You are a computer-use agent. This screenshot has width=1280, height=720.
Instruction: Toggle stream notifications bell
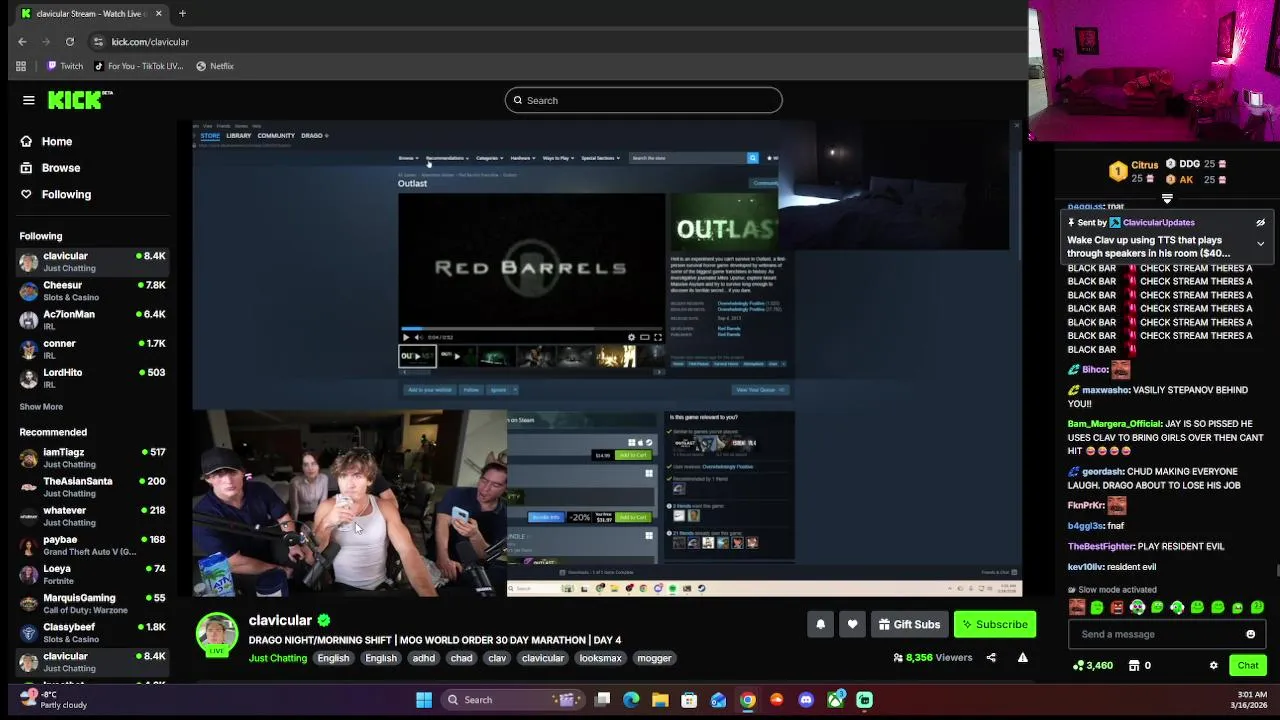(x=821, y=624)
